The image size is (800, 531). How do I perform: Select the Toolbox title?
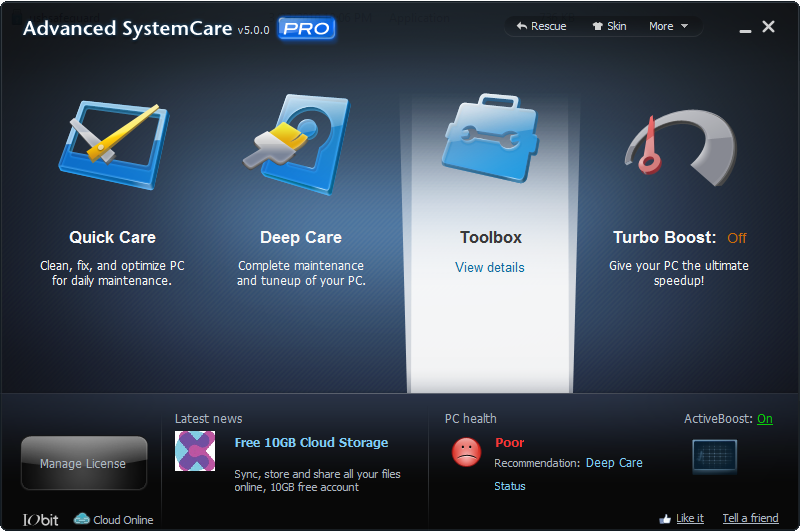[x=491, y=237]
